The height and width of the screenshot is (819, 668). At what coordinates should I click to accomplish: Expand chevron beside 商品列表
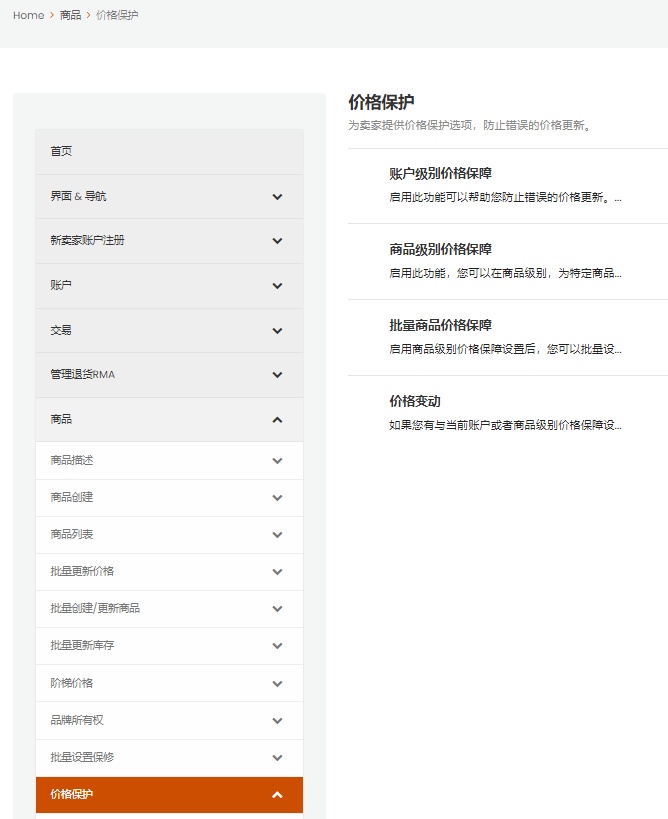coord(277,535)
